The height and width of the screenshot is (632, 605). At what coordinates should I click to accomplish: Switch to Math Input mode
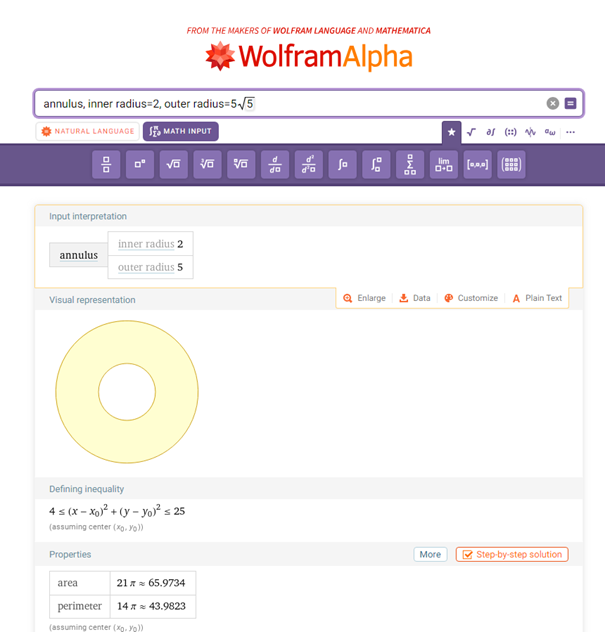coord(181,131)
